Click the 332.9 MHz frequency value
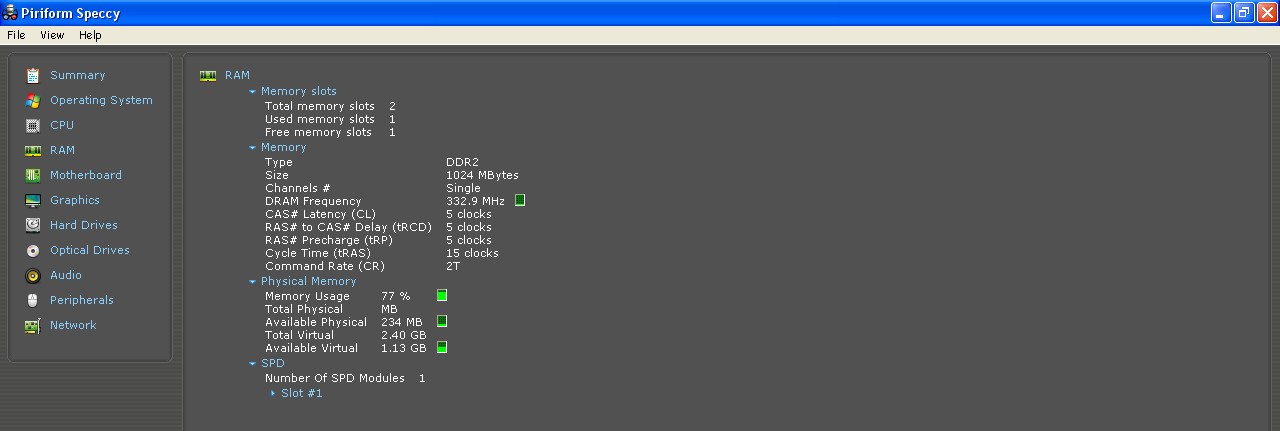 (475, 201)
